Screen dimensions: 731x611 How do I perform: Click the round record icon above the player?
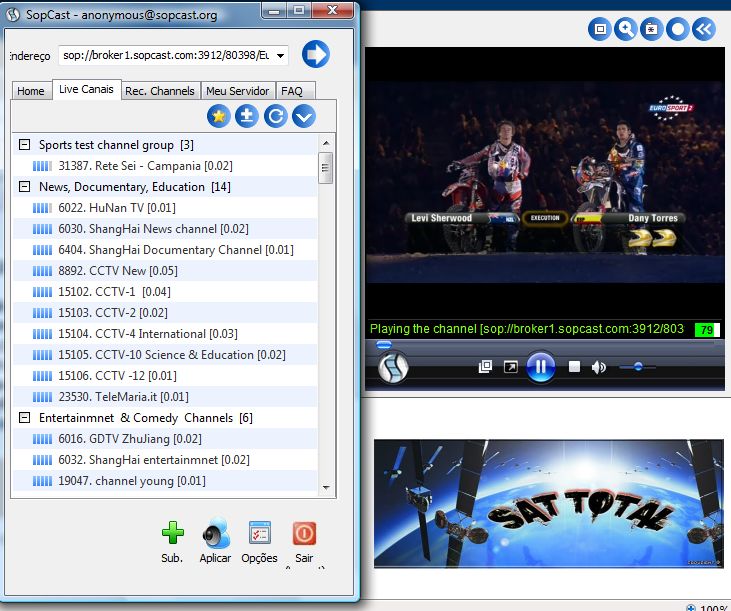point(677,29)
